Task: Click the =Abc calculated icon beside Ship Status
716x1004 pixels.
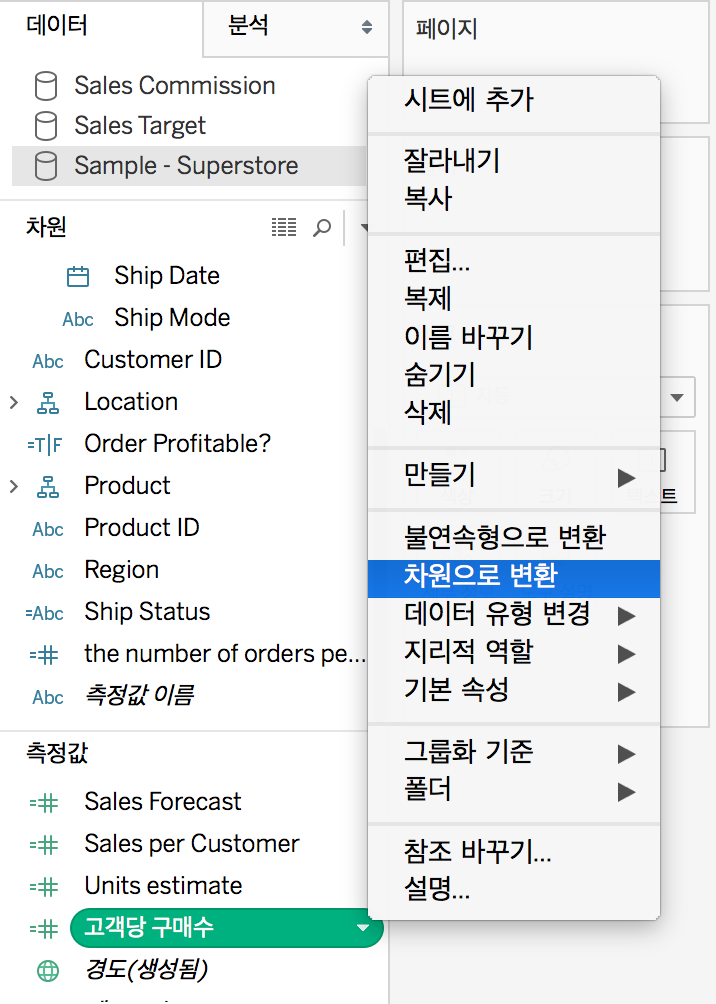Action: pos(45,613)
